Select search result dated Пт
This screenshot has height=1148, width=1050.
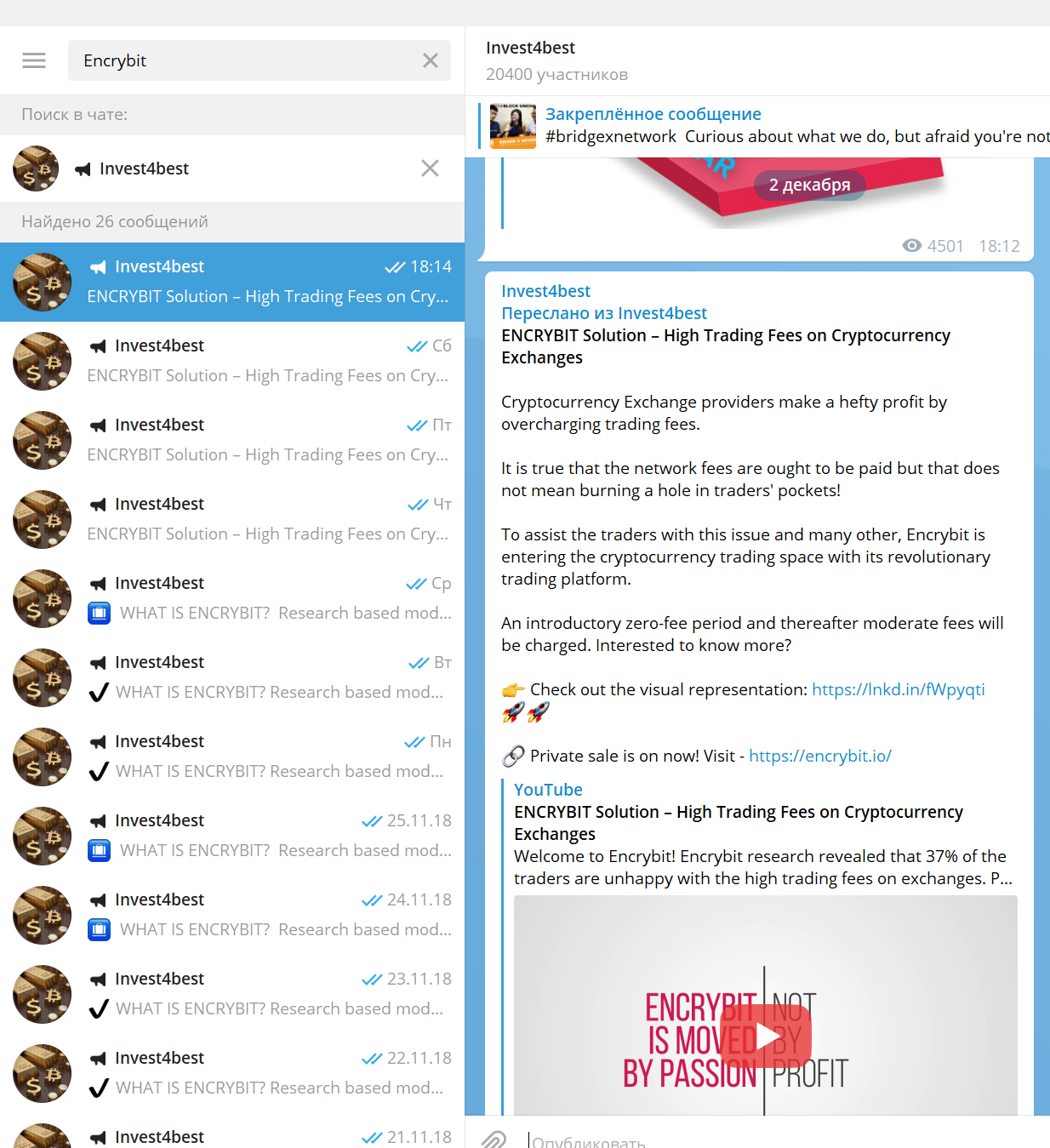pos(232,440)
